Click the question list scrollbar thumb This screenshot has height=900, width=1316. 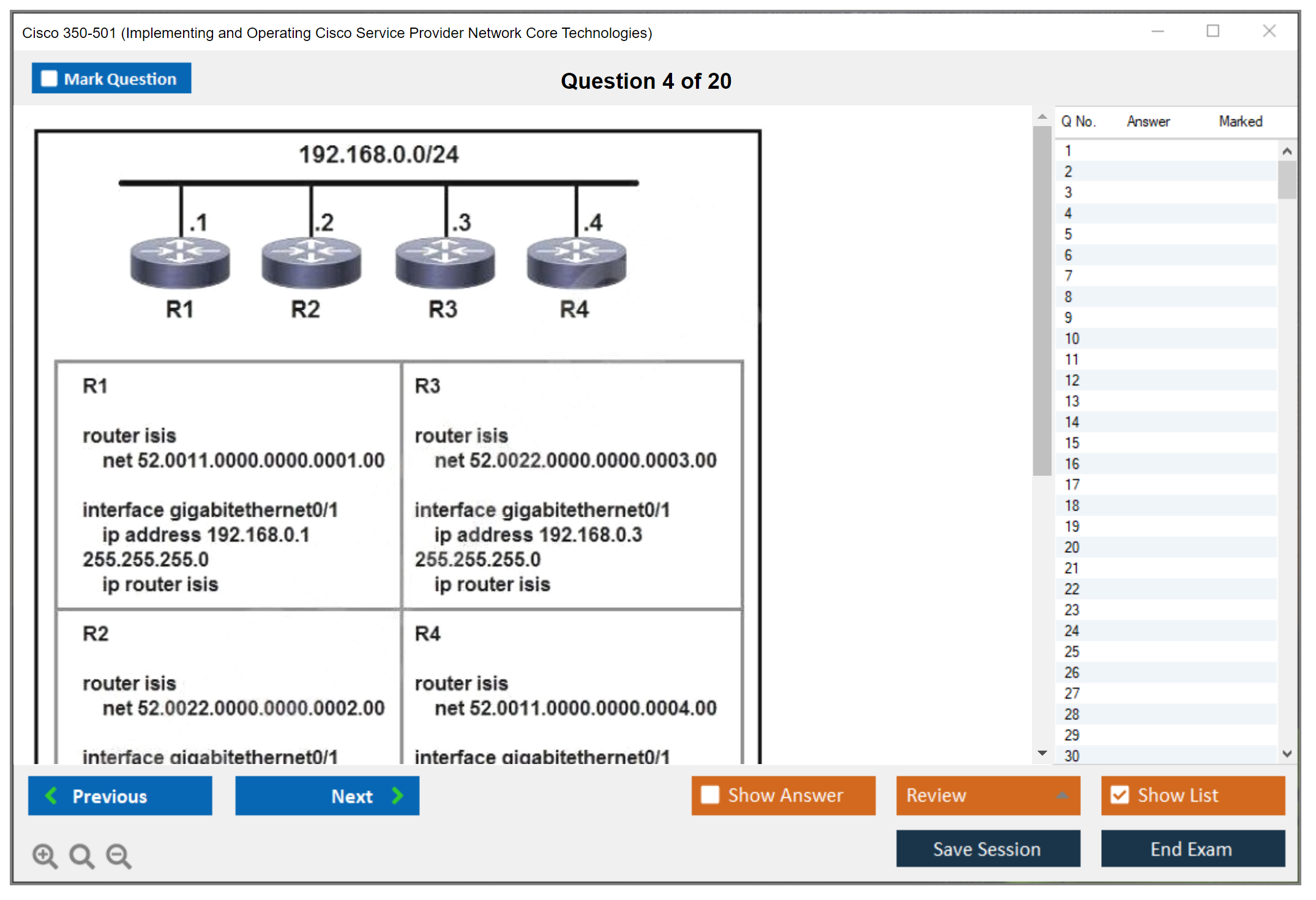tap(1287, 179)
